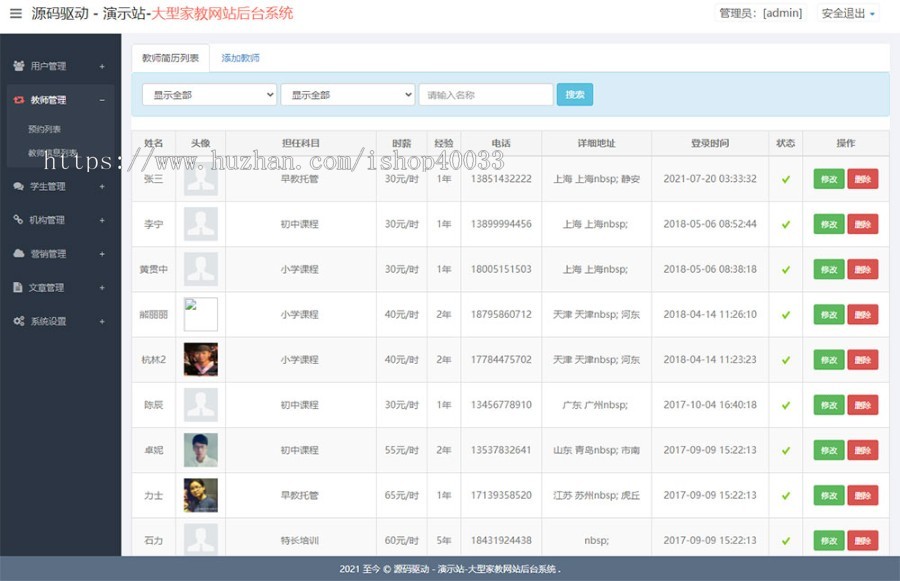The height and width of the screenshot is (581, 900).
Task: Open the second 显示全部 filter dropdown
Action: coord(347,95)
